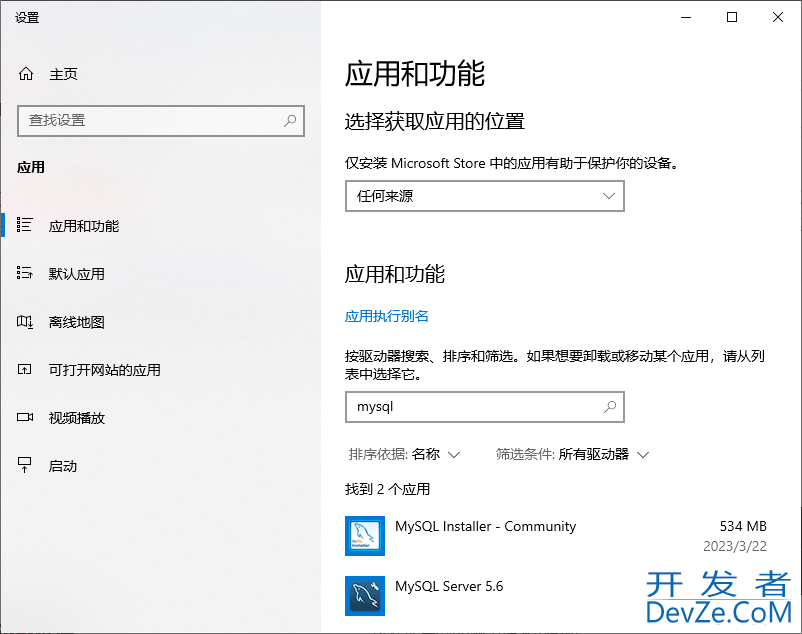Click the search magnifier in 查找设置 box
802x634 pixels.
(290, 121)
